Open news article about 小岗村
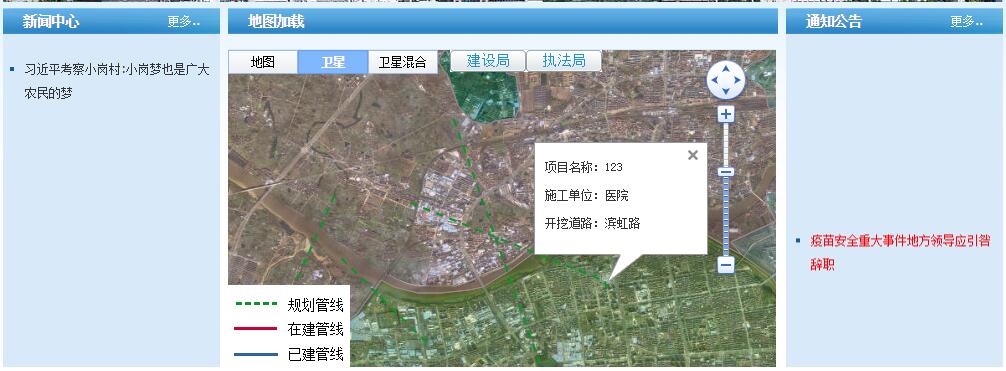Viewport: 1006px width, 371px height. click(x=117, y=82)
